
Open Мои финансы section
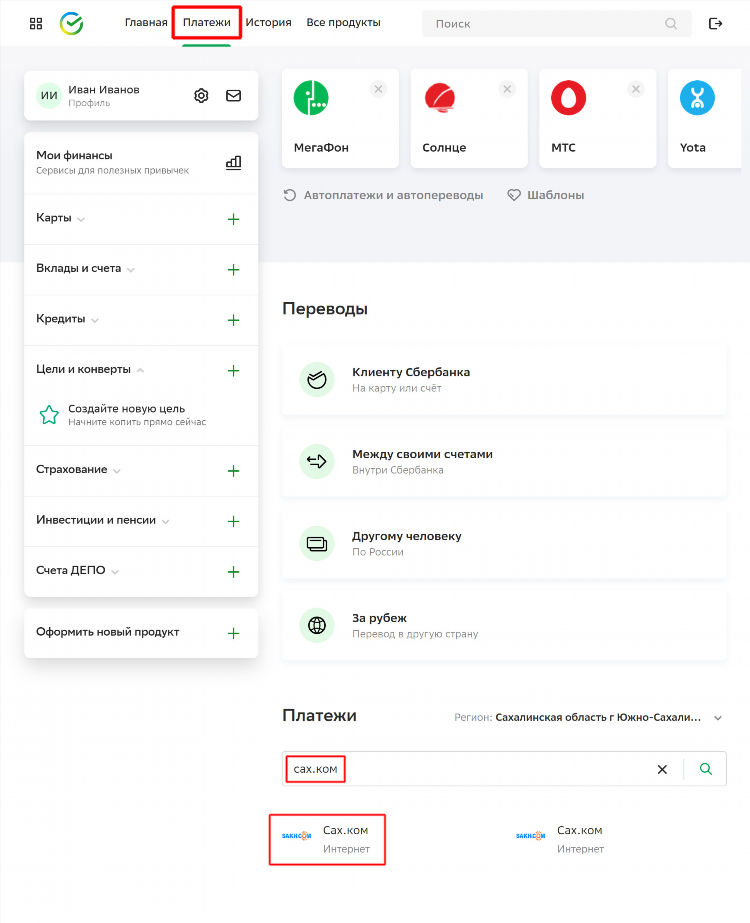141,162
